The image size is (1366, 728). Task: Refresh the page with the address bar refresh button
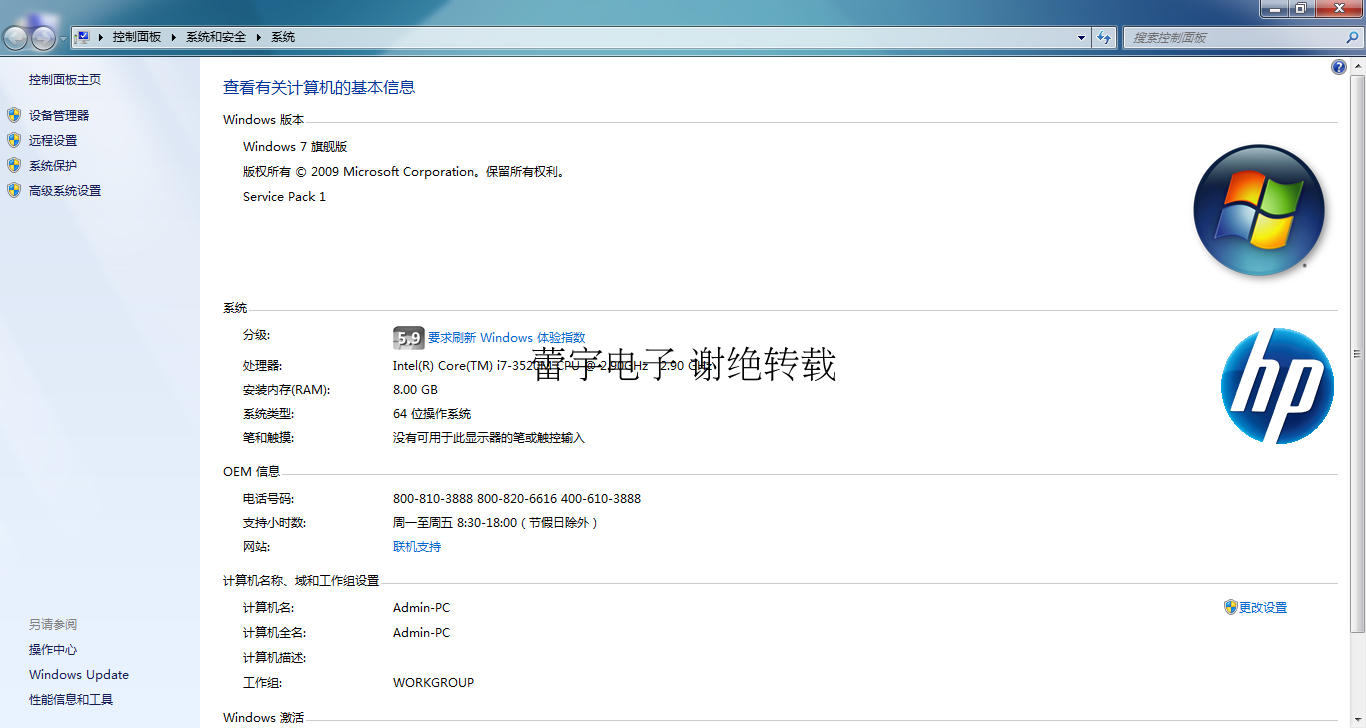point(1104,38)
